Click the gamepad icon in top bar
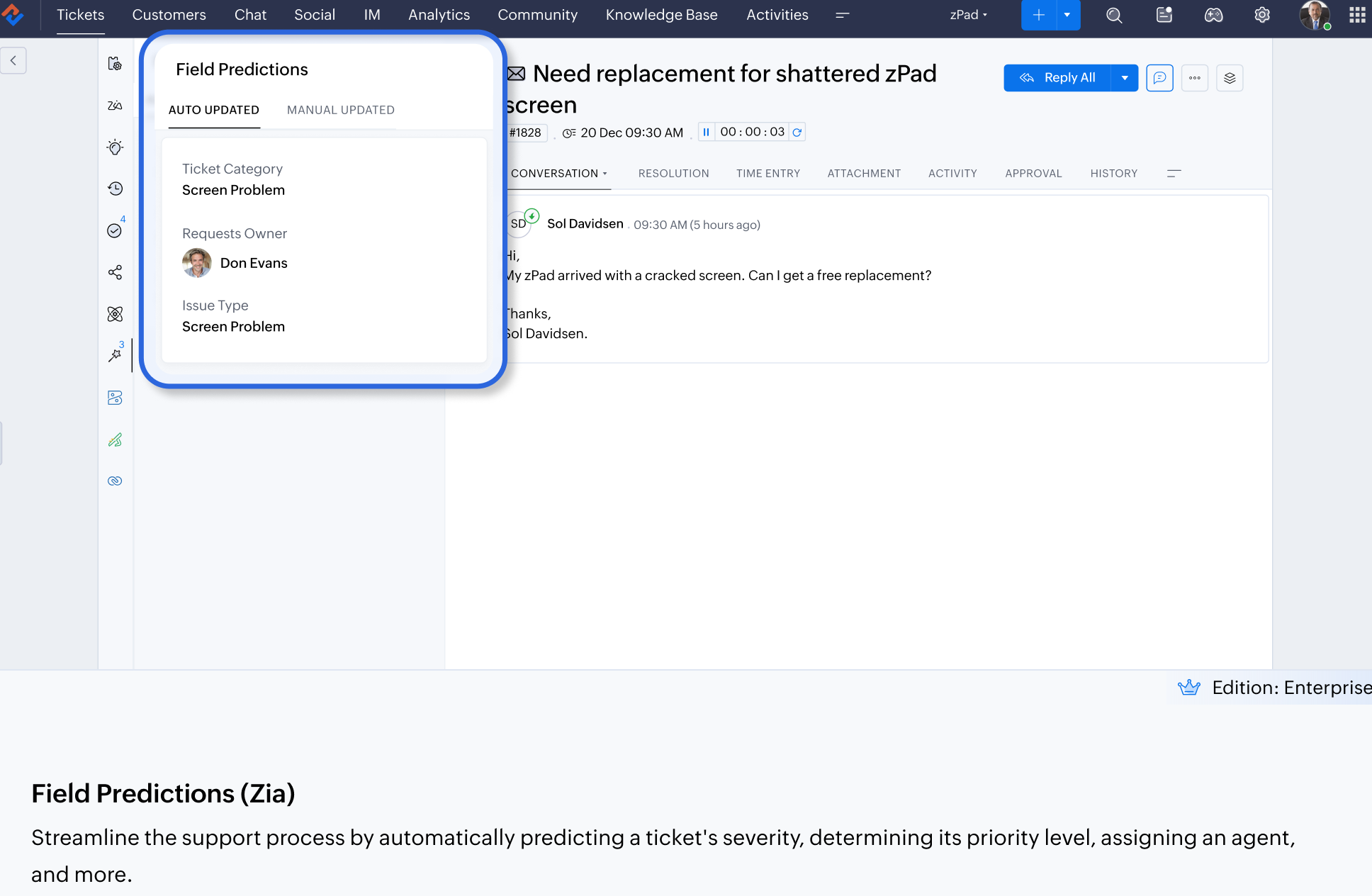Image resolution: width=1372 pixels, height=896 pixels. click(x=1213, y=15)
